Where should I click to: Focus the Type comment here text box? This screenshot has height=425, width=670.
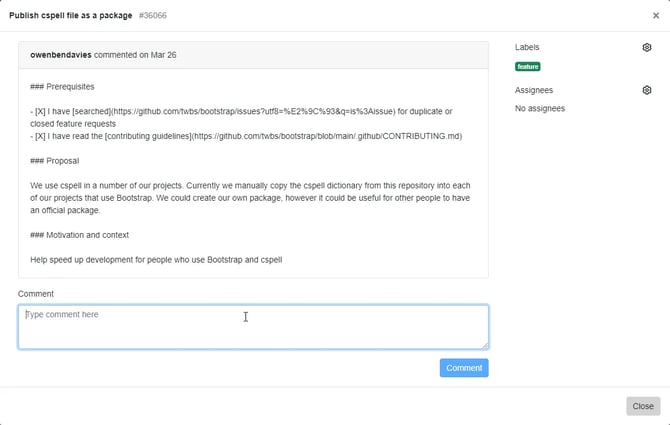253,327
